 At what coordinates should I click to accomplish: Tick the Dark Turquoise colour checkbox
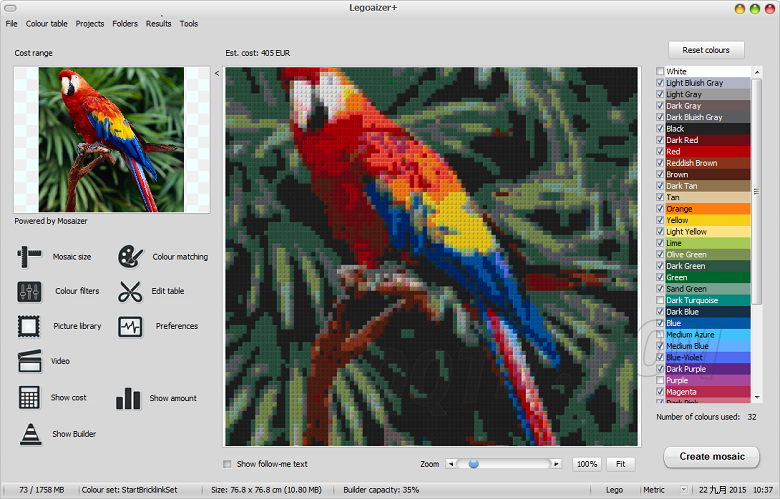click(660, 300)
